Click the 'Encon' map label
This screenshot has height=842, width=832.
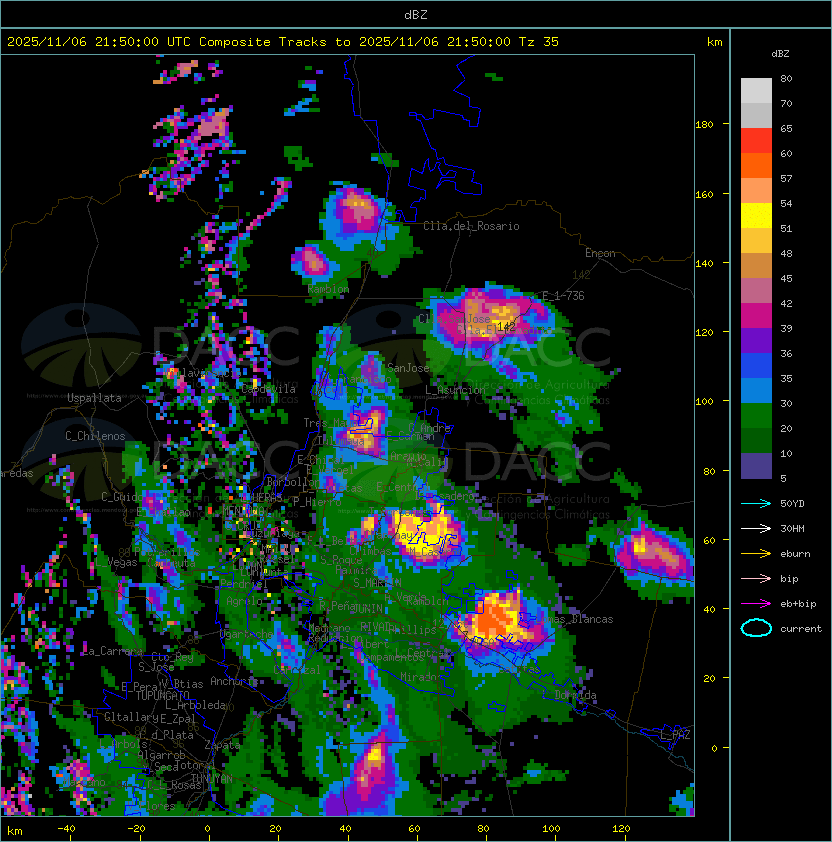point(600,253)
